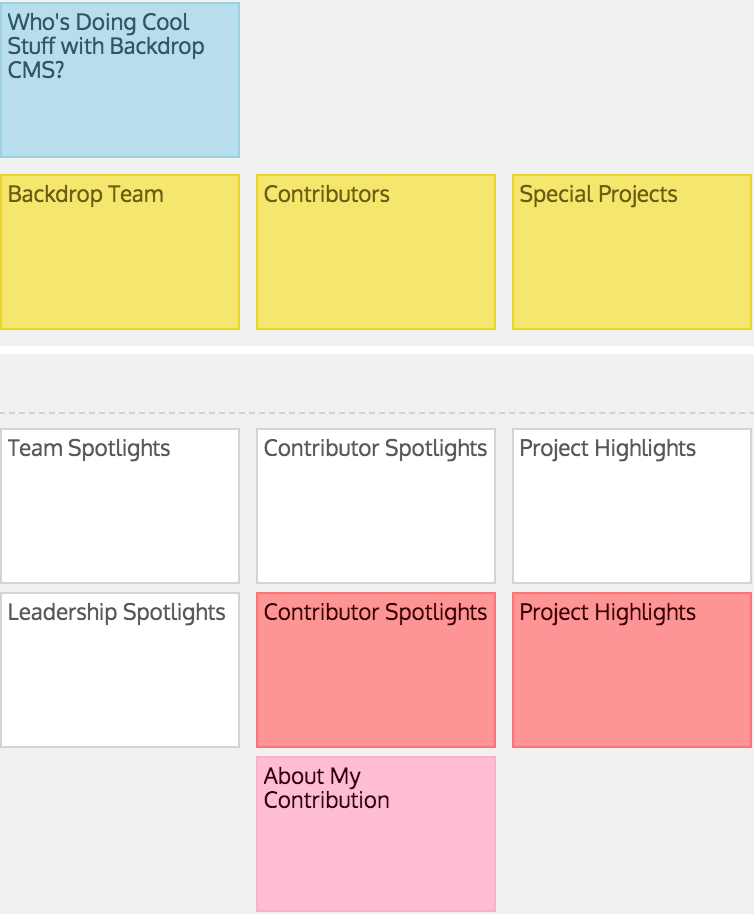Select the blue "Who's Doing Cool Stuff" card

tap(120, 80)
